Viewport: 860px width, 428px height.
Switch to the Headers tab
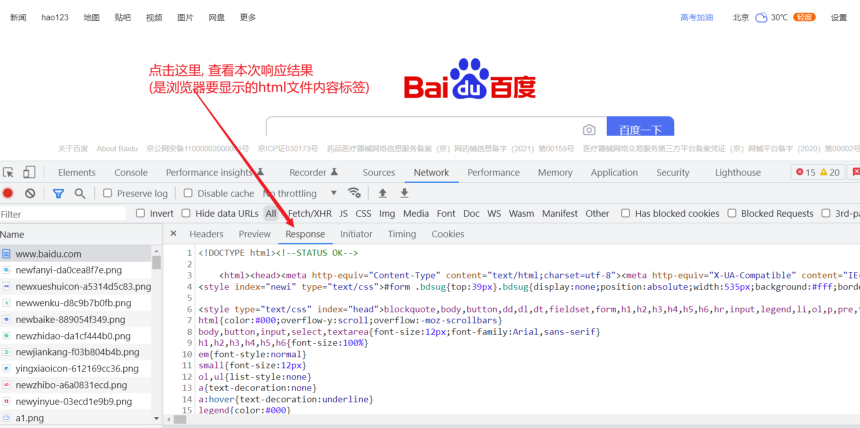coord(206,234)
